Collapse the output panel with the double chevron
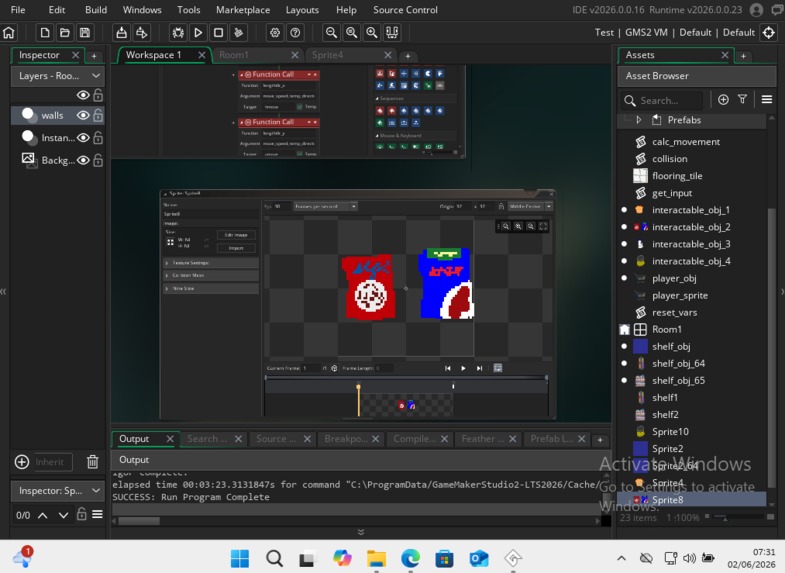This screenshot has width=785, height=573. tap(361, 532)
